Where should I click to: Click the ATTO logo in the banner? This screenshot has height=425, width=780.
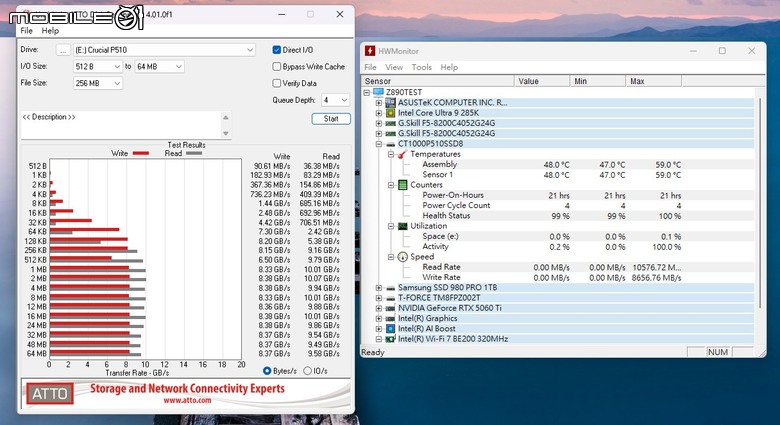click(50, 394)
